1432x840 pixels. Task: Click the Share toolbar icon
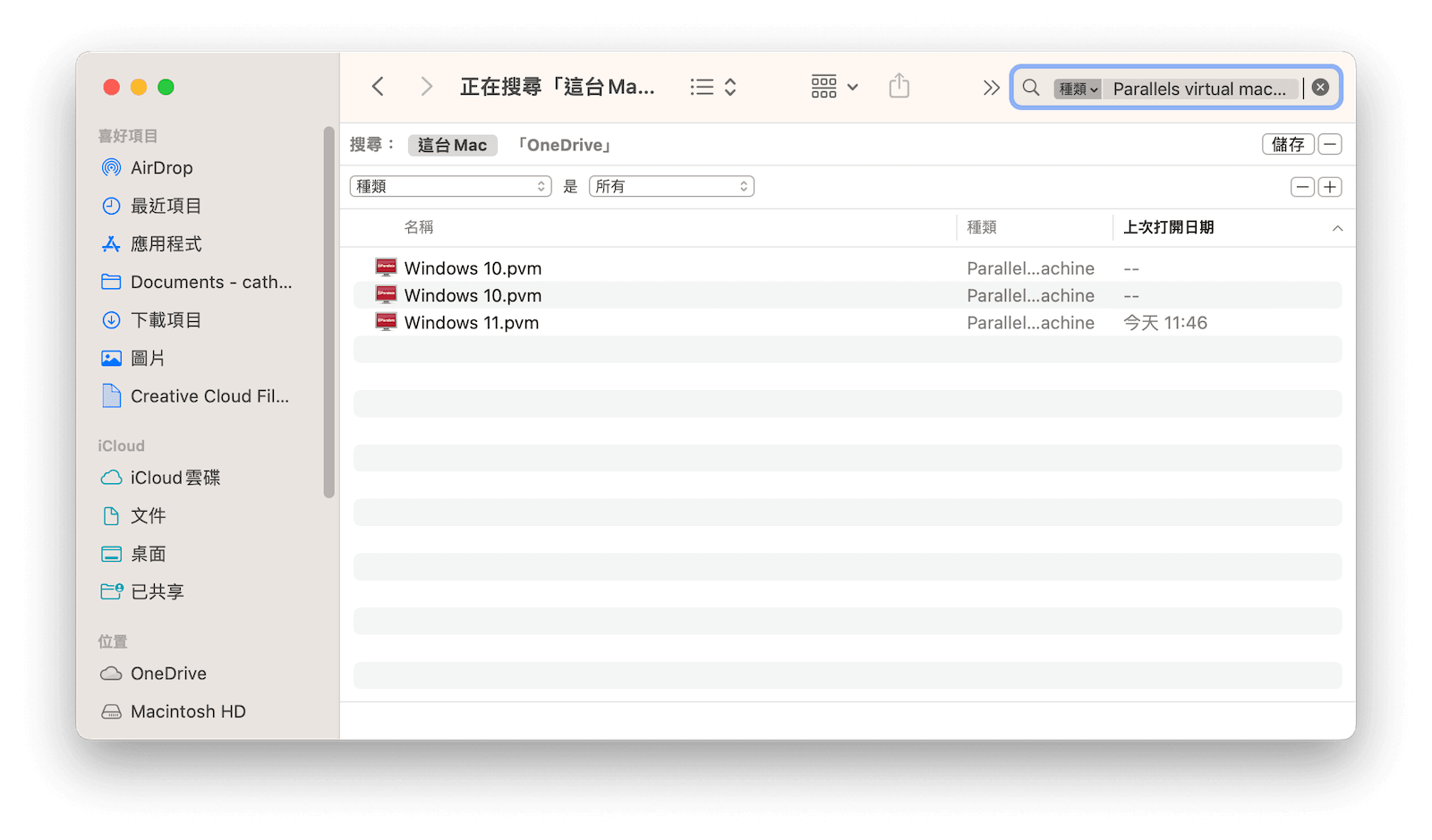click(x=899, y=87)
